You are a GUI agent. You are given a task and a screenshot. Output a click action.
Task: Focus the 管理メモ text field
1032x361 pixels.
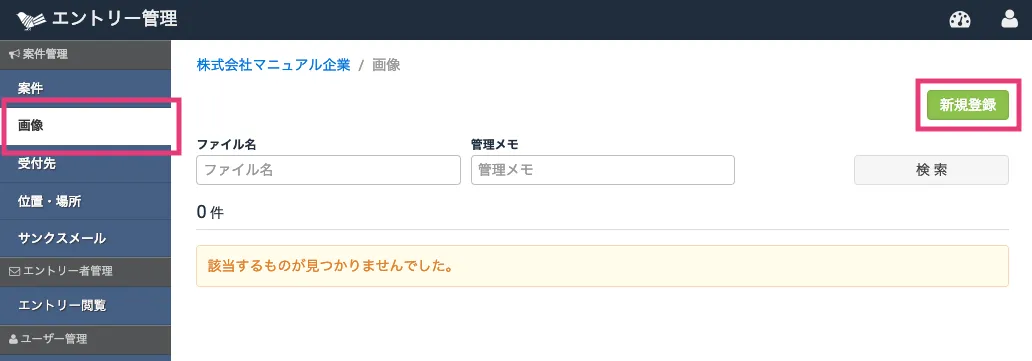pos(603,170)
